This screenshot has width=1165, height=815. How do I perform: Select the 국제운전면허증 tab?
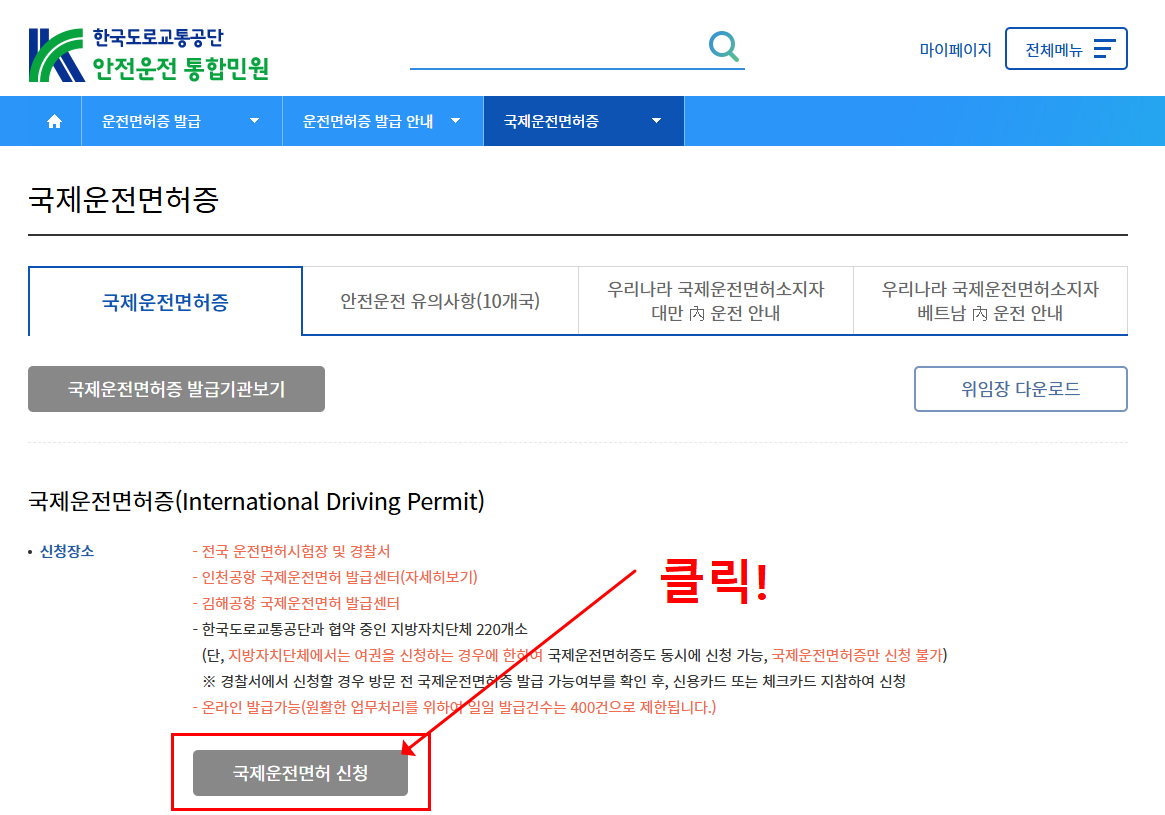165,301
